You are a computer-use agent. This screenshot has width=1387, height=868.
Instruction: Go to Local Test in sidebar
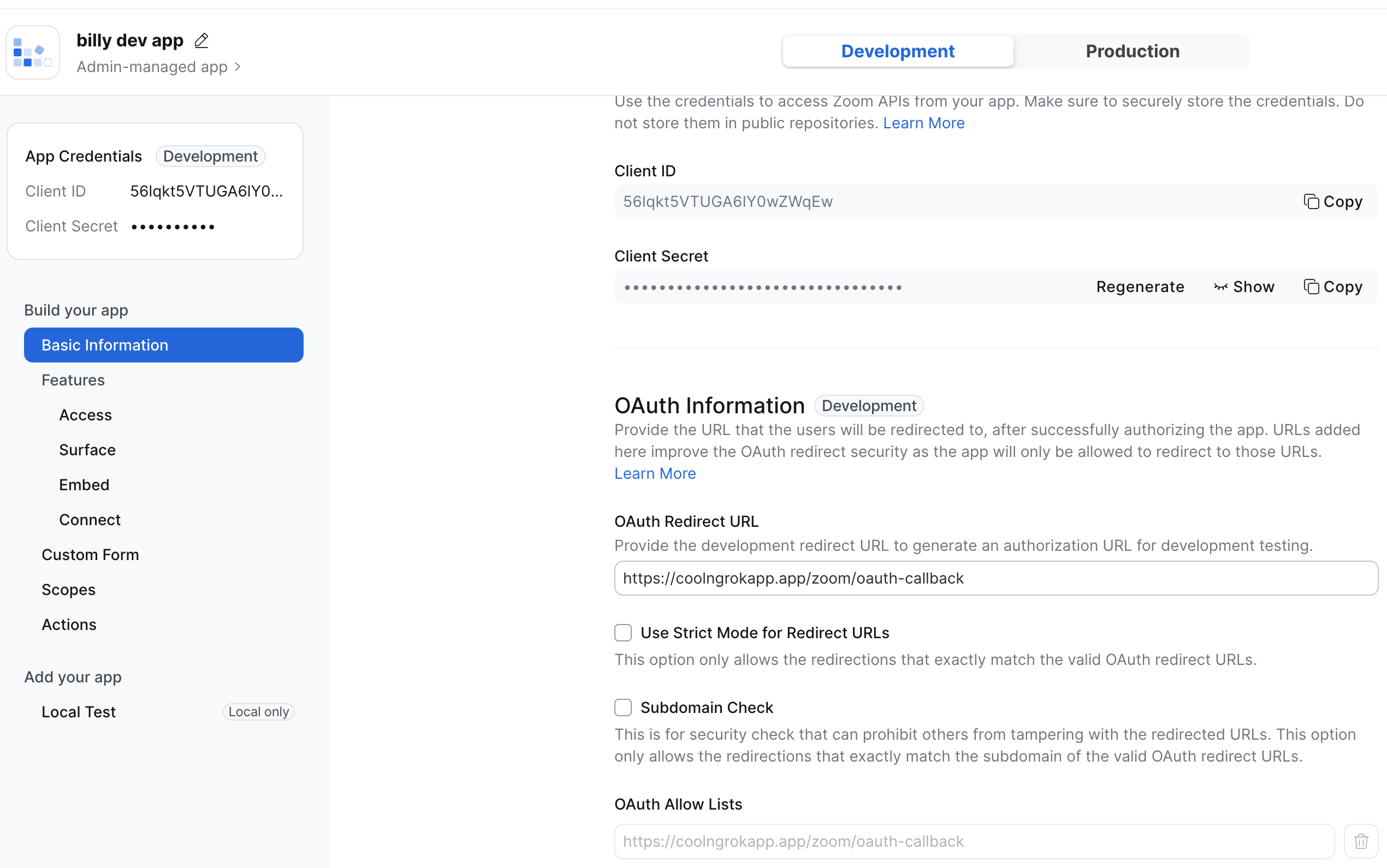[x=79, y=712]
